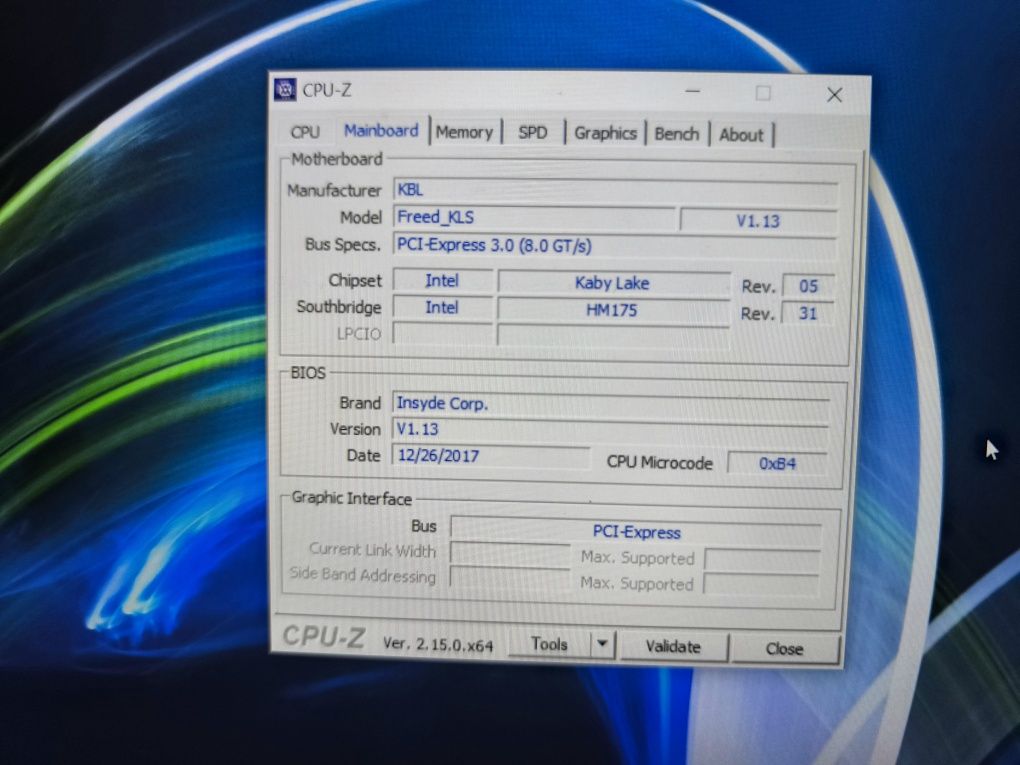This screenshot has height=765, width=1020.
Task: Click the model revision value V1.13
Action: [x=758, y=221]
